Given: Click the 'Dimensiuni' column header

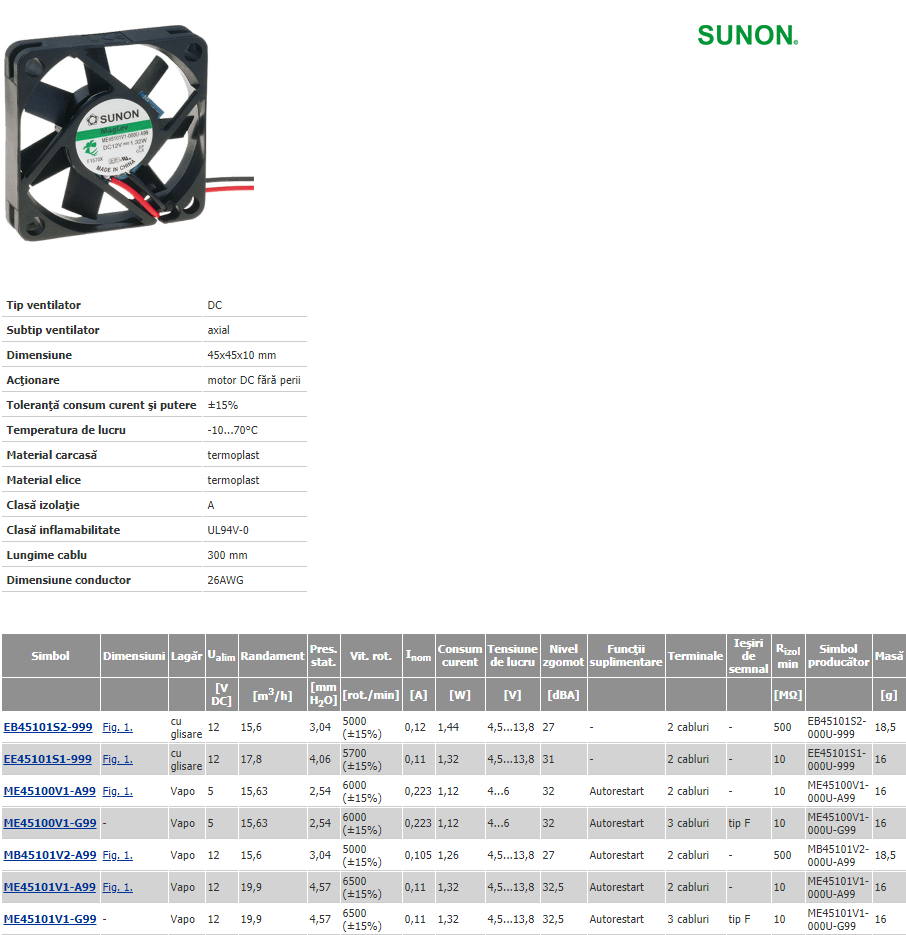Looking at the screenshot, I should [134, 656].
